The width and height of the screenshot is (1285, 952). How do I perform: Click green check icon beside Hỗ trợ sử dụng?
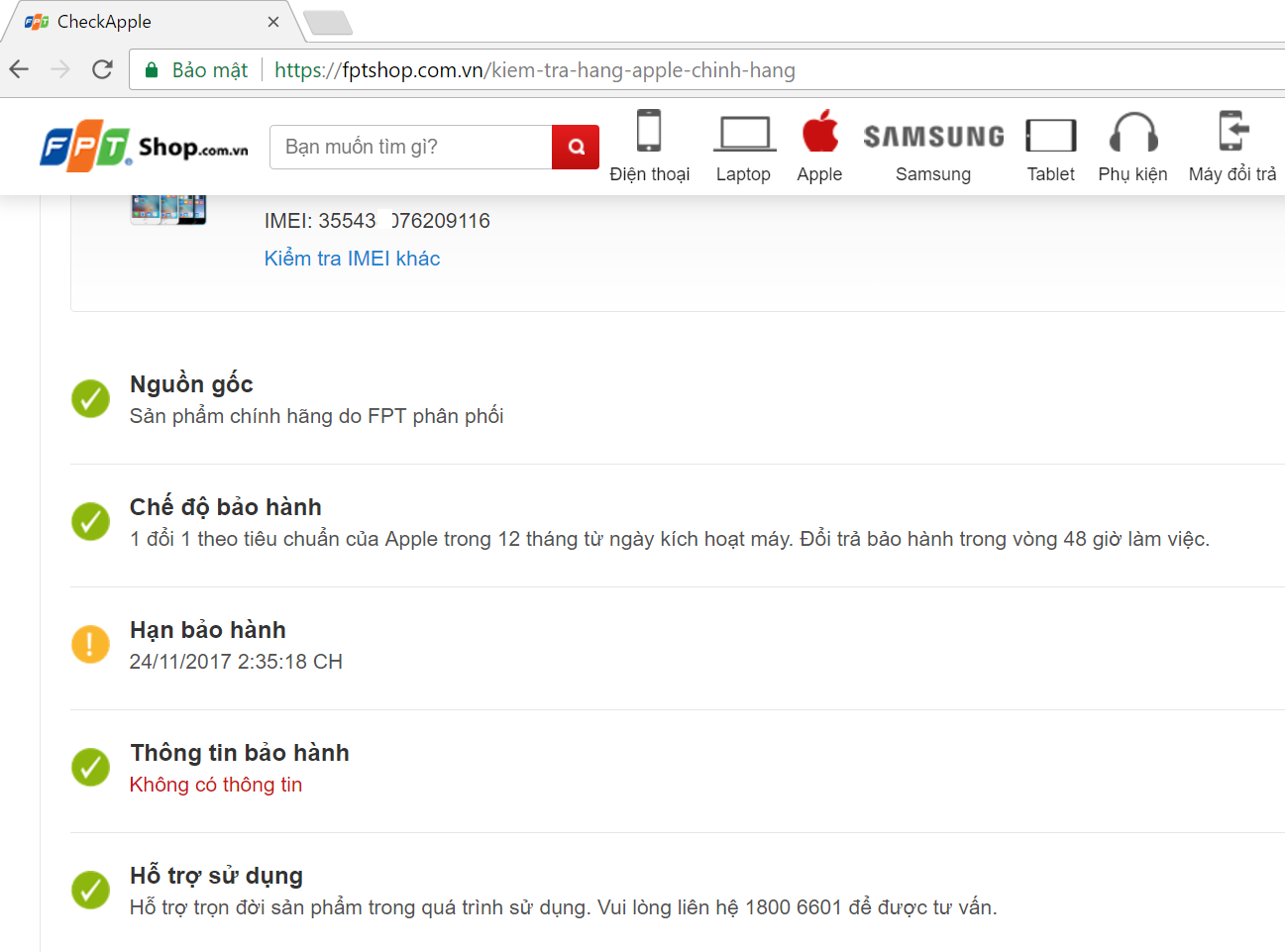click(90, 890)
